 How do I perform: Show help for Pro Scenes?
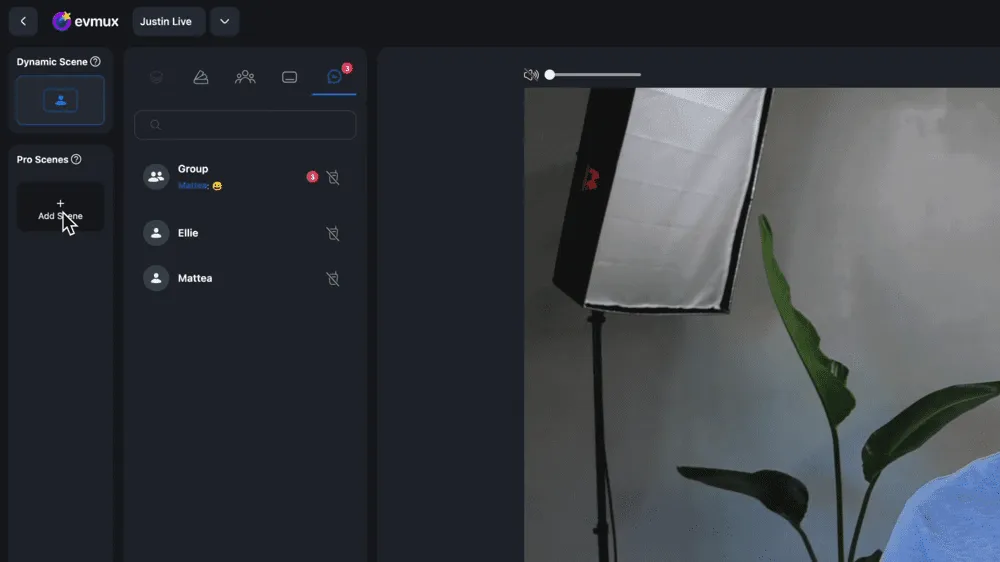(77, 159)
